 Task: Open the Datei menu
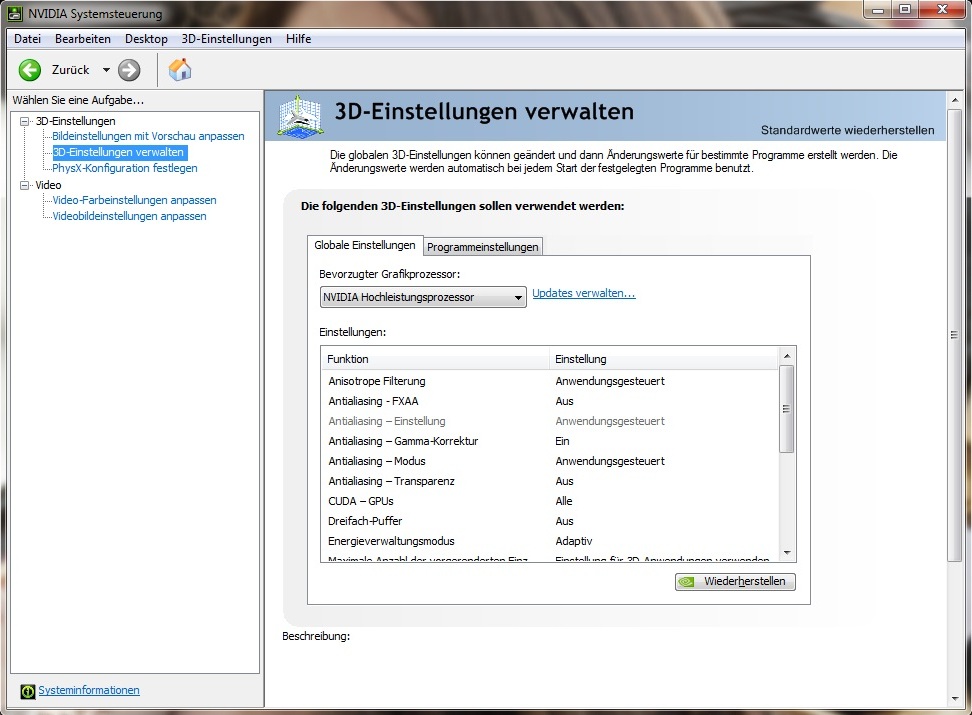27,38
